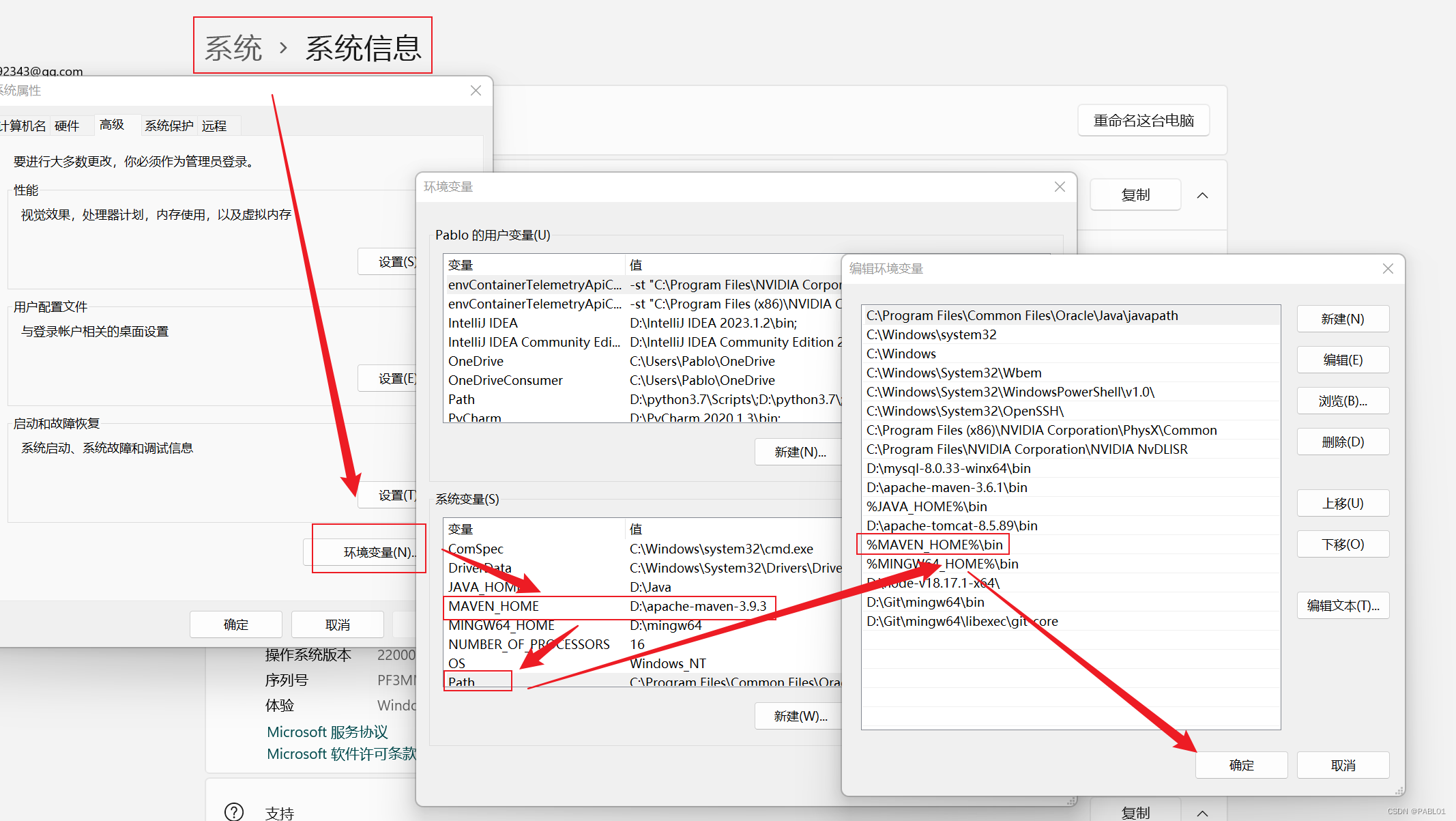Select %MINGW64_HOME%\bin path entry

(x=1071, y=564)
